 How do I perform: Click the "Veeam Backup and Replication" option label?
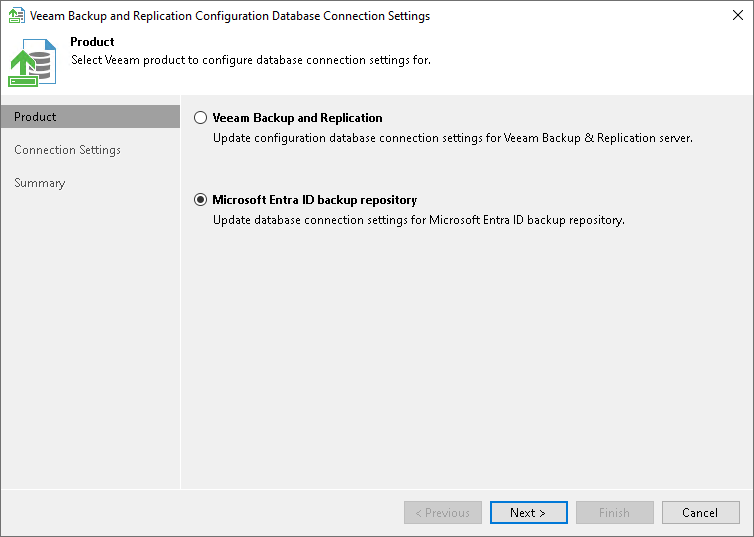coord(297,118)
